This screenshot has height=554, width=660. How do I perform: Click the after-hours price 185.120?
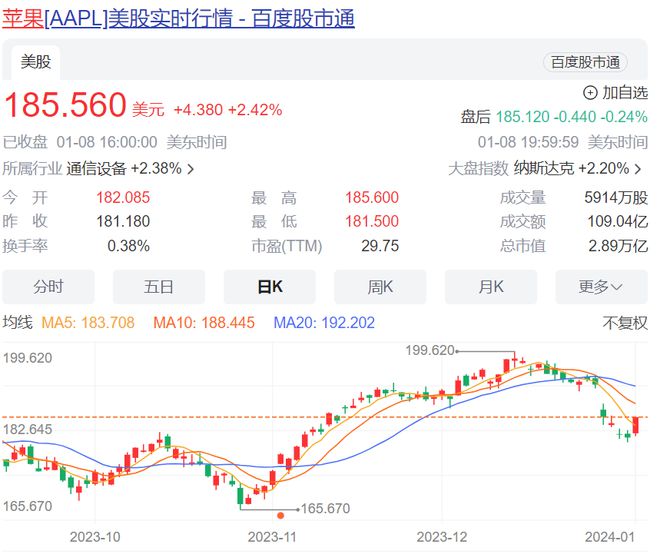[x=523, y=117]
